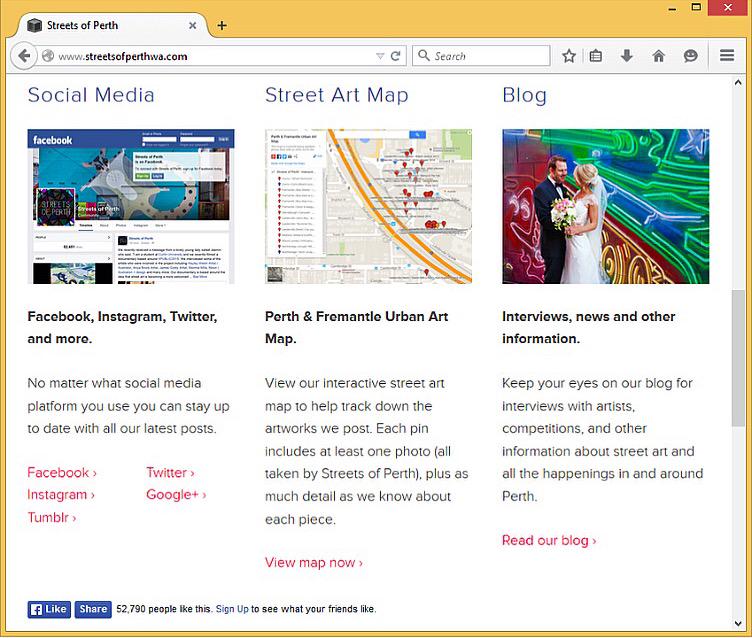This screenshot has width=752, height=638.
Task: Close the Streets of Perth tab
Action: tap(192, 25)
